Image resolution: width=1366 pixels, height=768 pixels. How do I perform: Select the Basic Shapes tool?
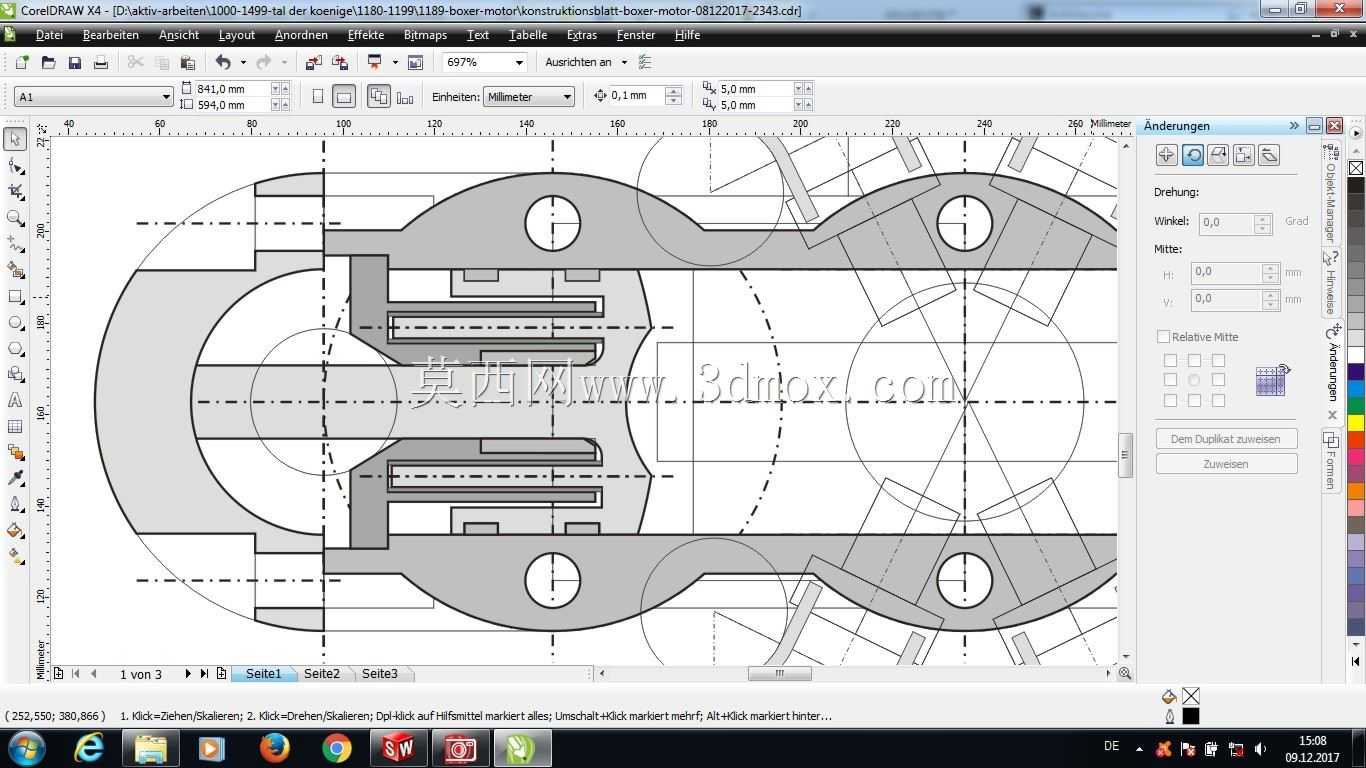coord(15,375)
